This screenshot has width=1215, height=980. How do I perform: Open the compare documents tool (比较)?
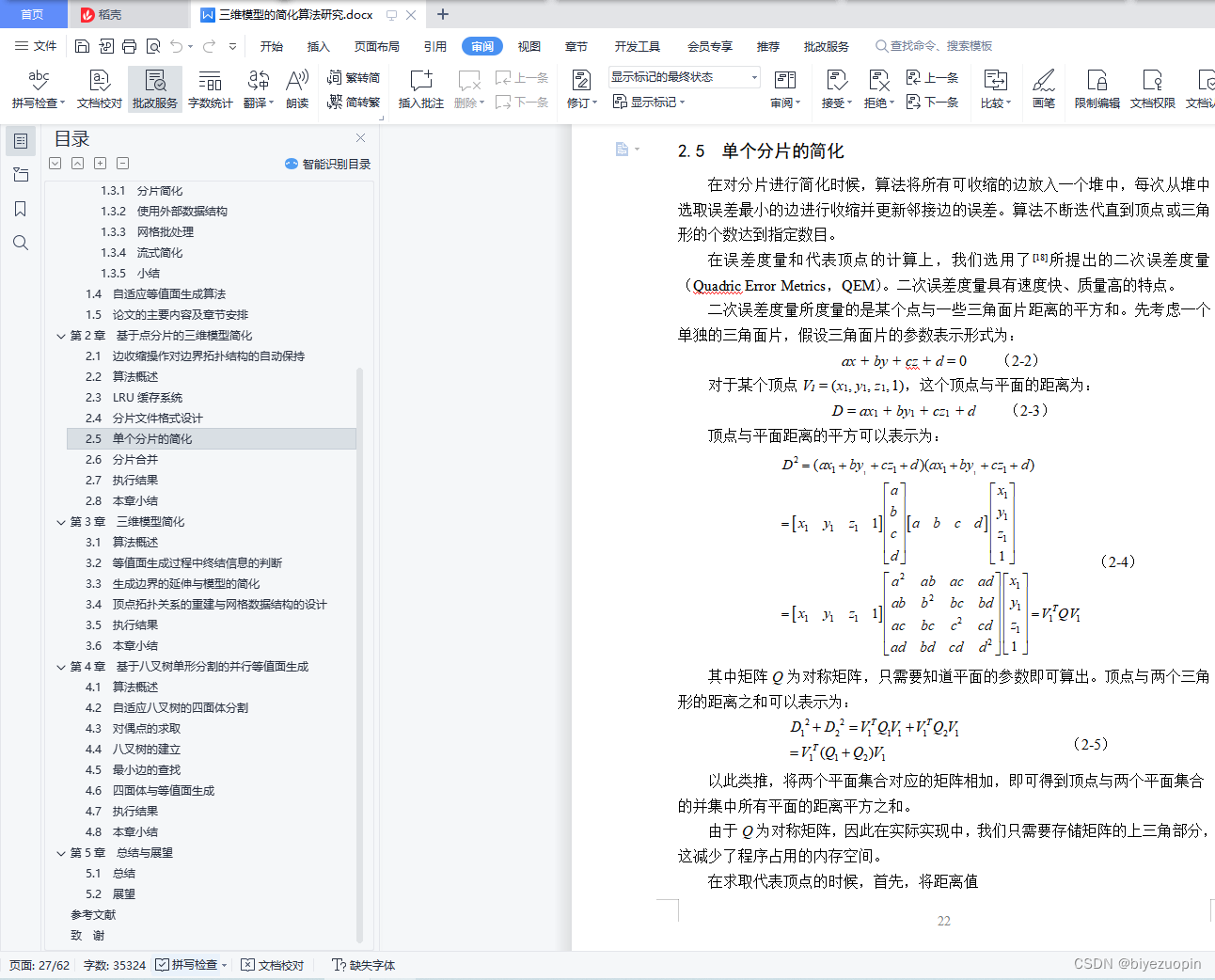pos(995,89)
